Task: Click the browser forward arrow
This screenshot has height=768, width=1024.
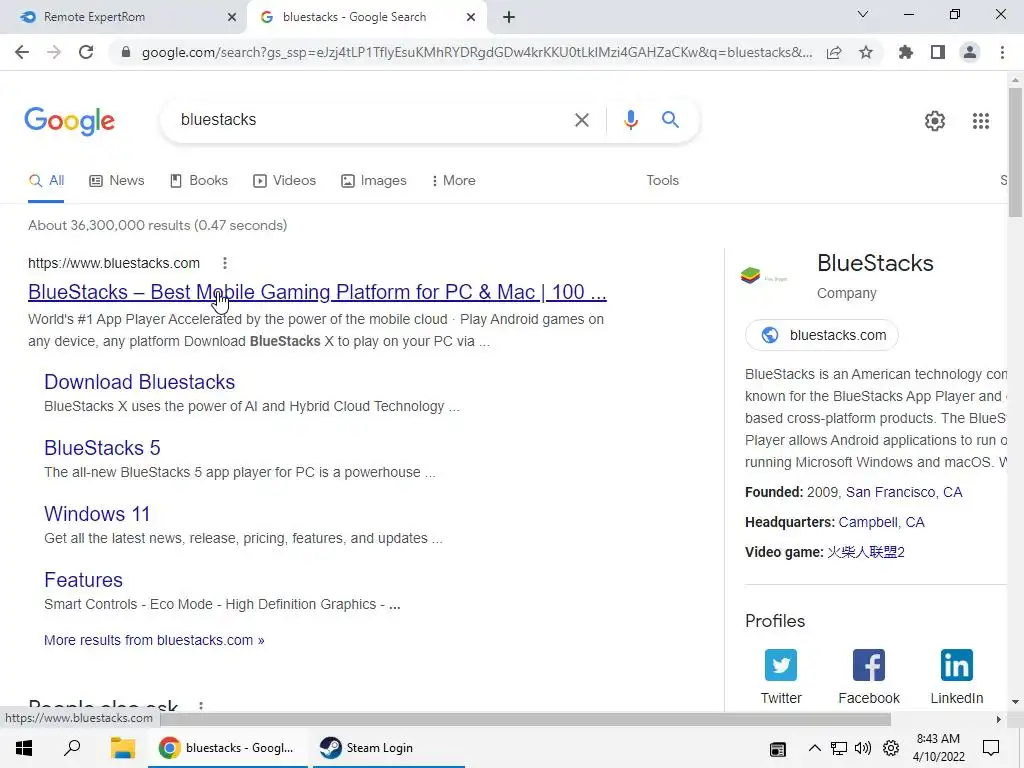Action: [x=54, y=52]
